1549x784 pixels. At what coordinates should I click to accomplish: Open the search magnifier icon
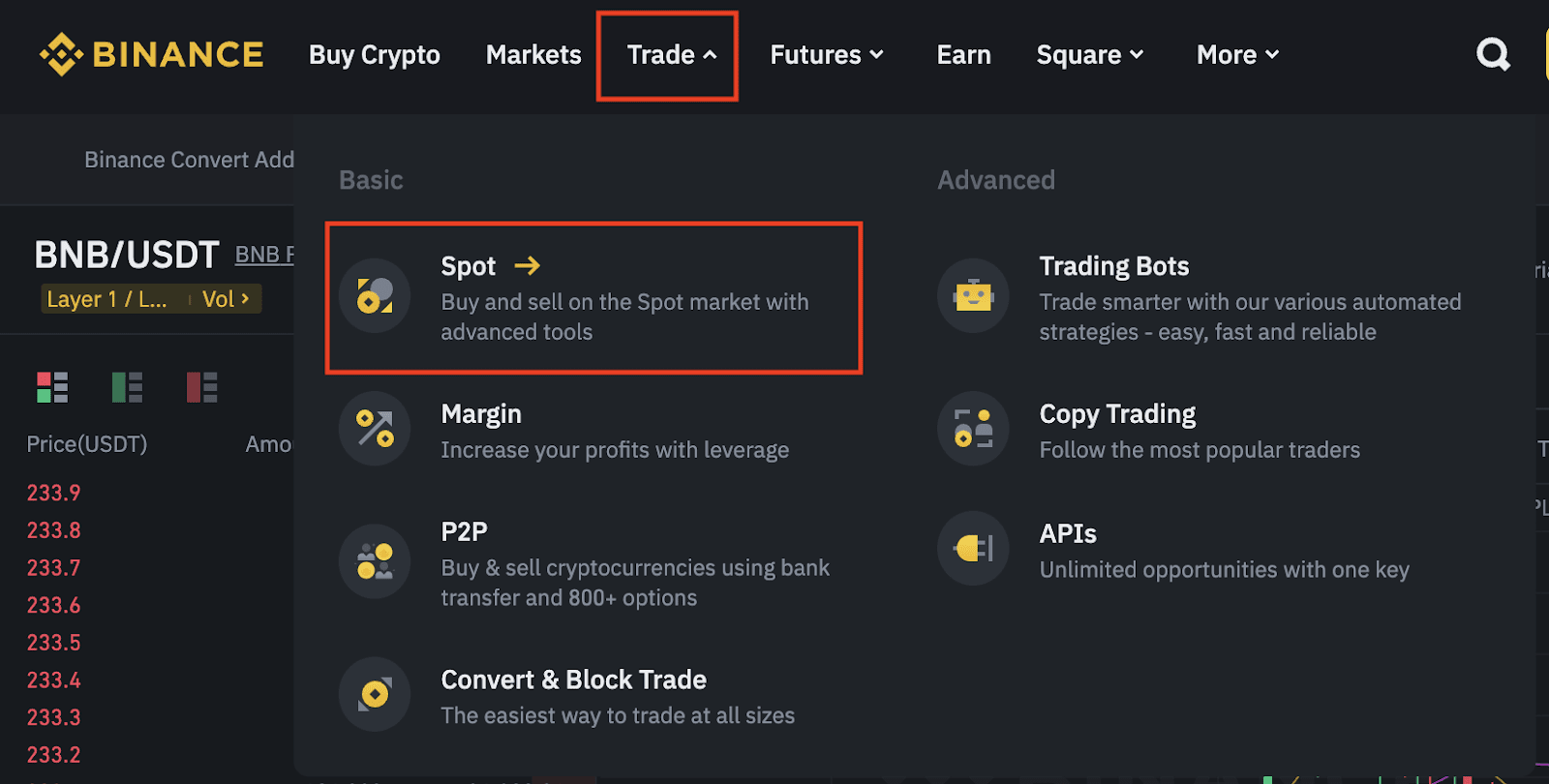[x=1493, y=54]
